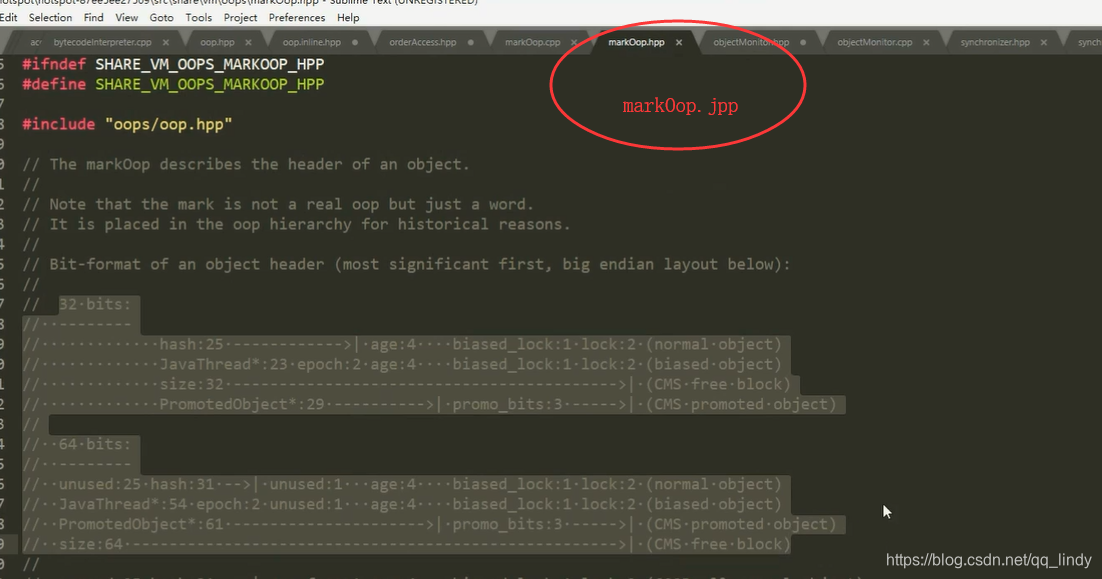
Task: Close the synchronizer.hpp tab
Action: pos(1044,43)
